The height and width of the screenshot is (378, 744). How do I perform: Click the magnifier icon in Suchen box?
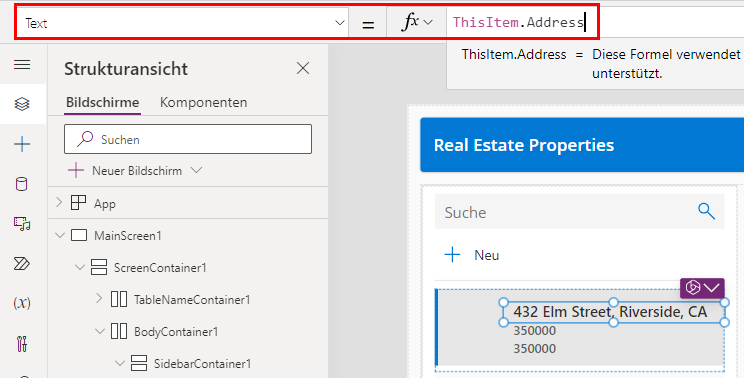coord(85,138)
